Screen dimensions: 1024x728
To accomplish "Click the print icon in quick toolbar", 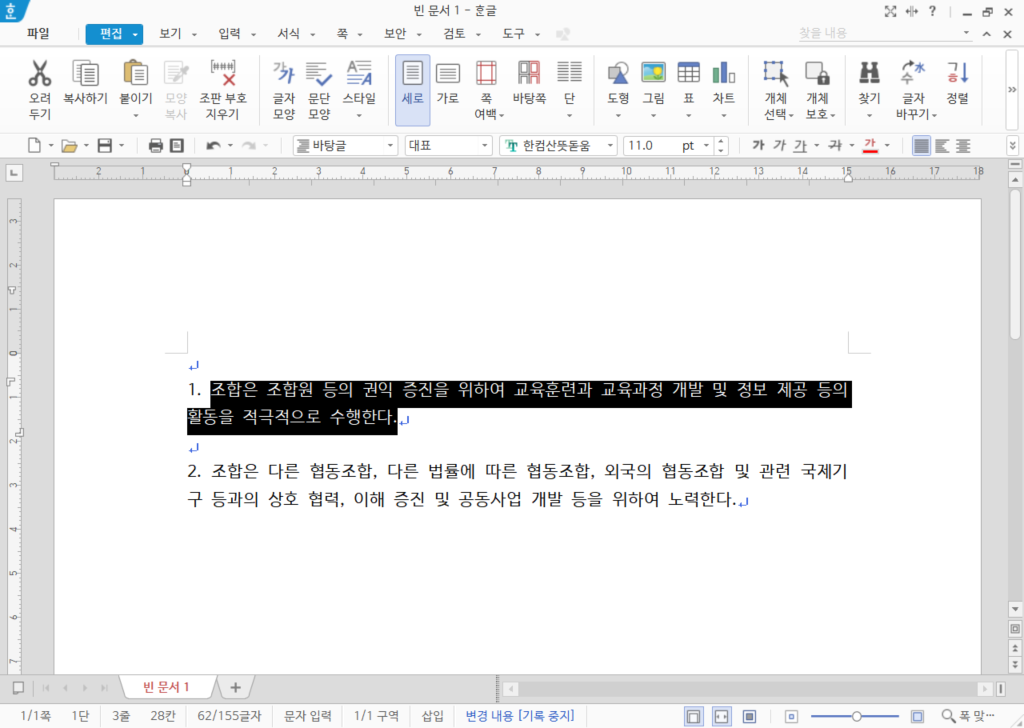I will point(155,146).
